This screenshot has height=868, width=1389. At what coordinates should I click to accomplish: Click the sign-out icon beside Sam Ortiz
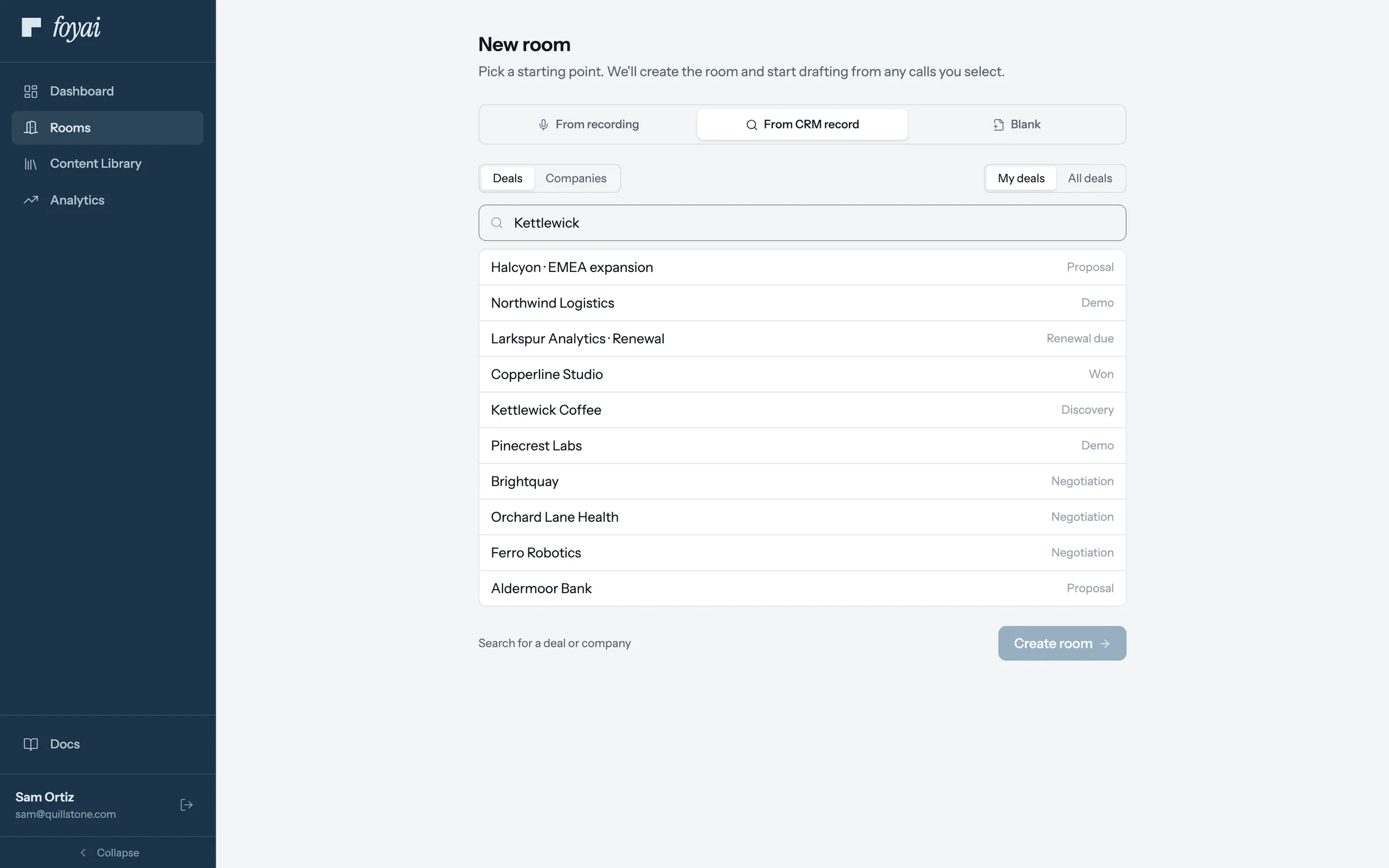point(186,805)
